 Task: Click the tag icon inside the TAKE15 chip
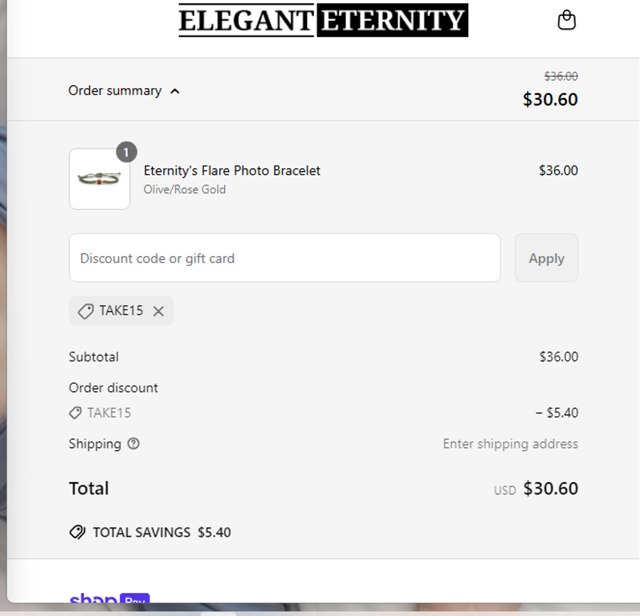[x=86, y=311]
